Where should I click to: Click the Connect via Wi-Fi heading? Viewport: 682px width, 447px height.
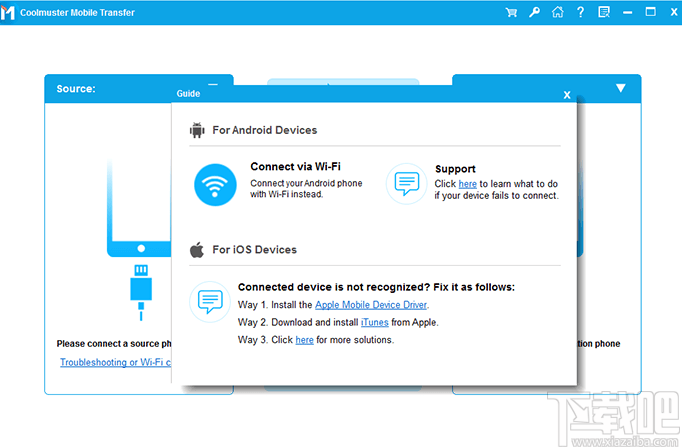tap(295, 167)
